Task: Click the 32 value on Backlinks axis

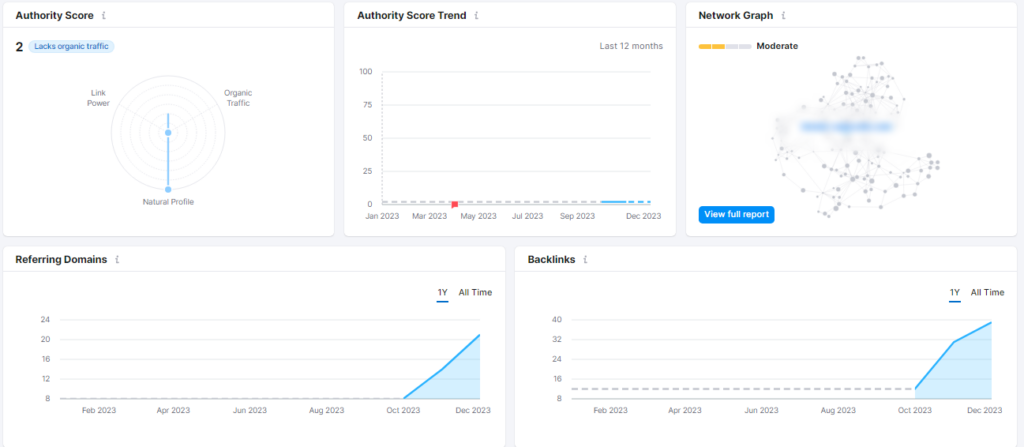Action: 558,339
